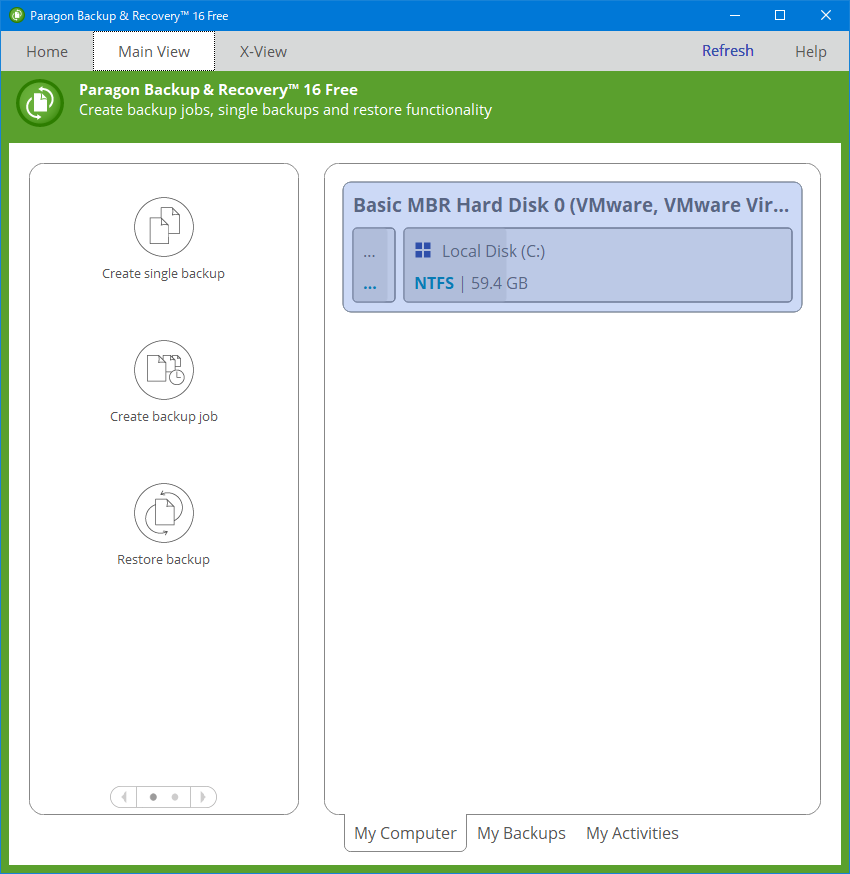Viewport: 850px width, 874px height.
Task: Switch to the My Computer tab
Action: tap(405, 833)
